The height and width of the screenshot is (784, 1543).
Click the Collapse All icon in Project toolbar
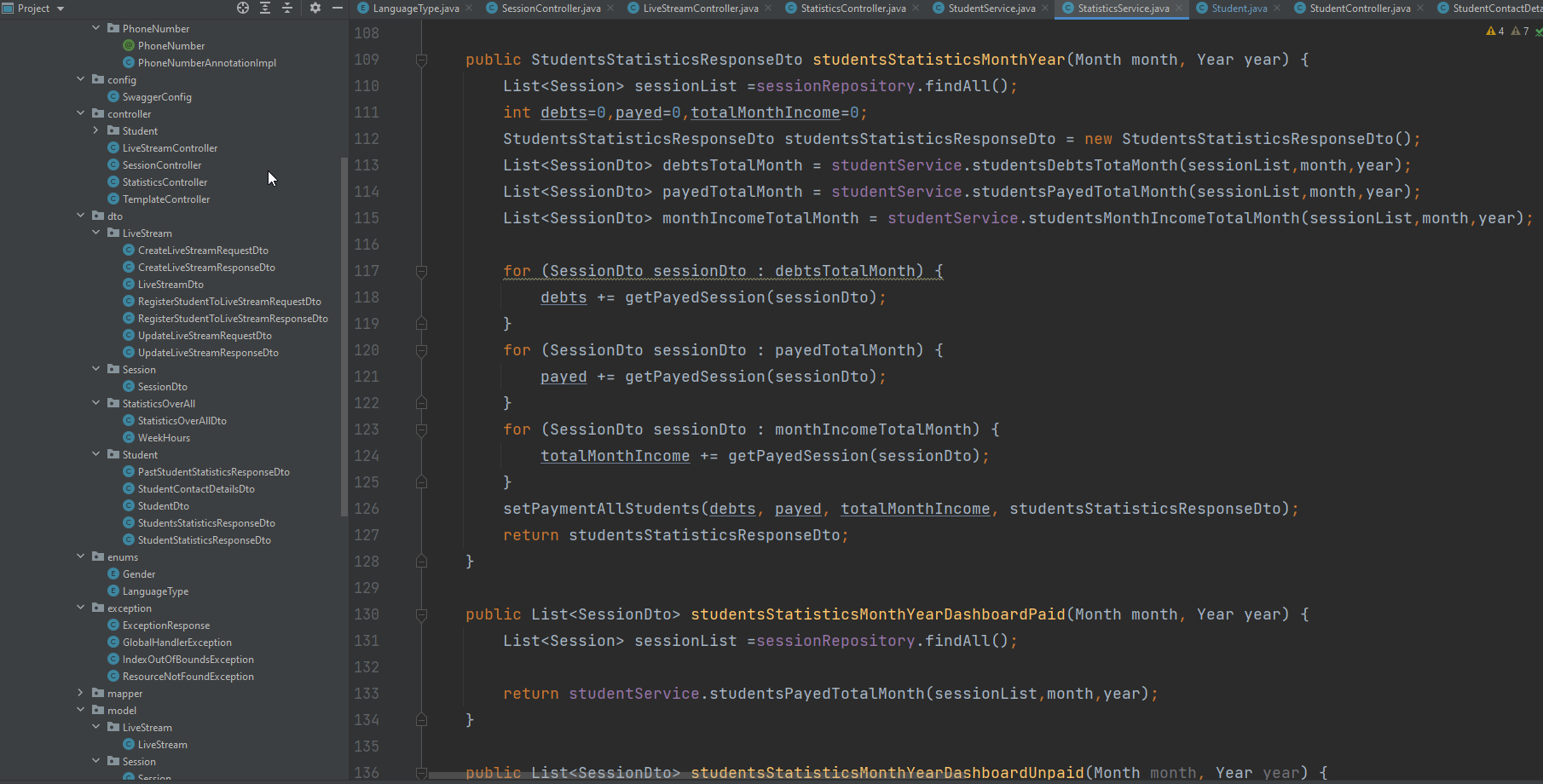[287, 8]
